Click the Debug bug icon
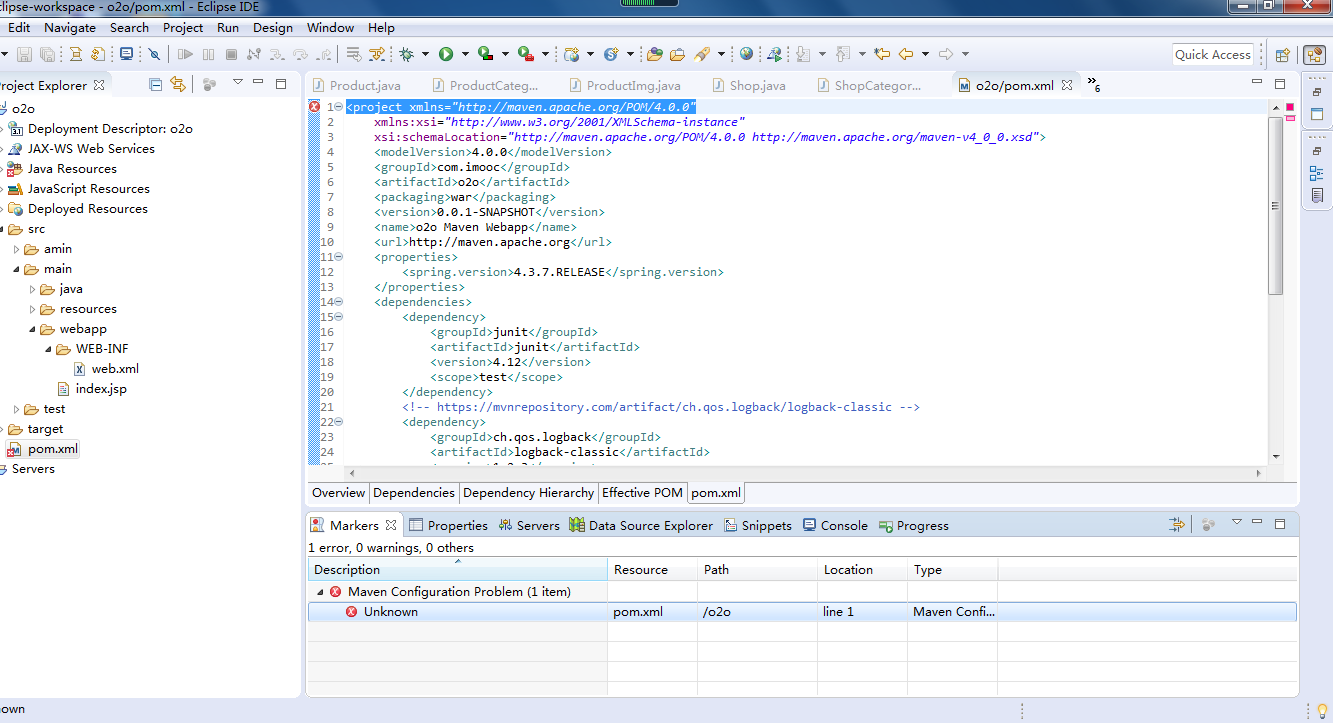Viewport: 1333px width, 723px height. pyautogui.click(x=406, y=54)
